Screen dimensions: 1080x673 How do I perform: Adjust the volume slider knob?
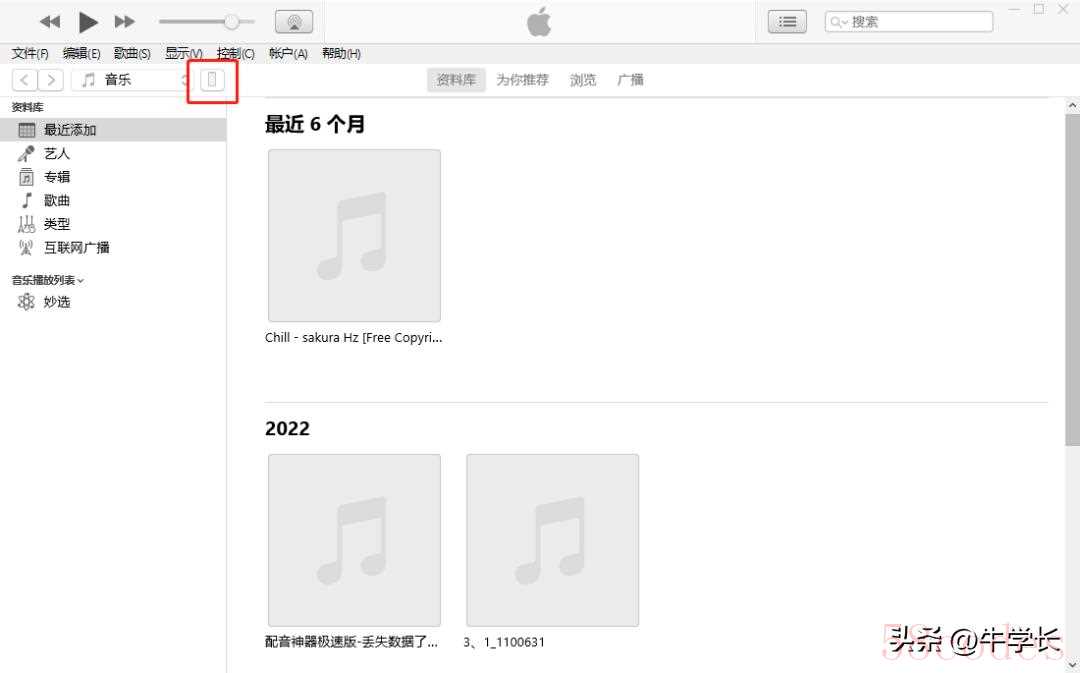[231, 22]
